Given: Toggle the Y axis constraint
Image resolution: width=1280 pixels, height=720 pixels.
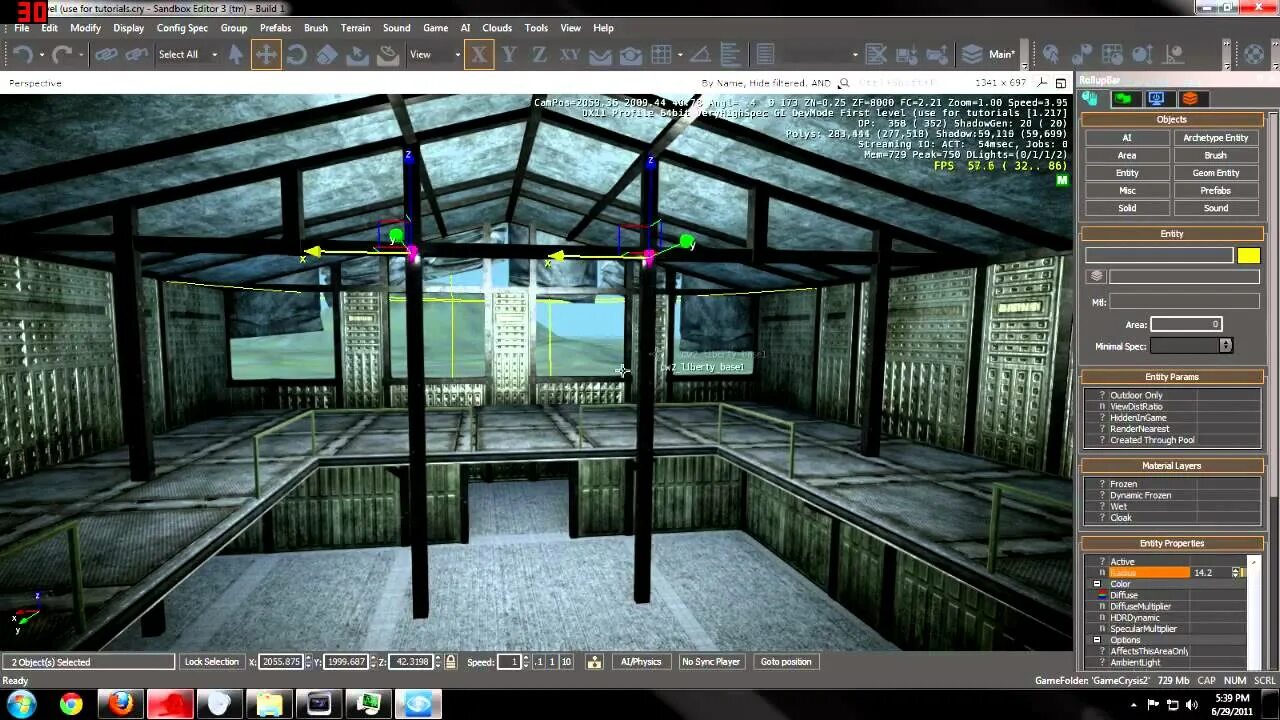Looking at the screenshot, I should 510,54.
